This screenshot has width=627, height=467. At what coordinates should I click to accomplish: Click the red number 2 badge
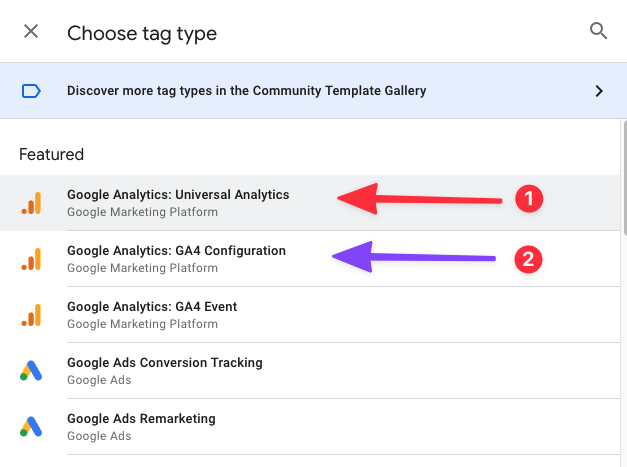click(528, 259)
